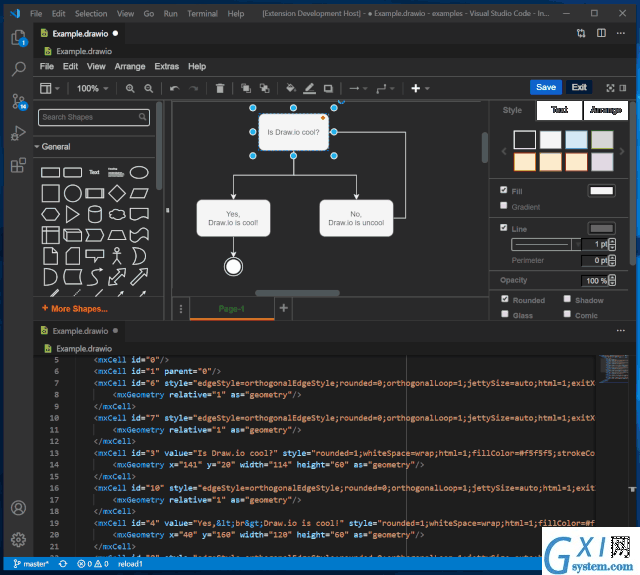Select the Page-1 diagram tab

pos(231,309)
